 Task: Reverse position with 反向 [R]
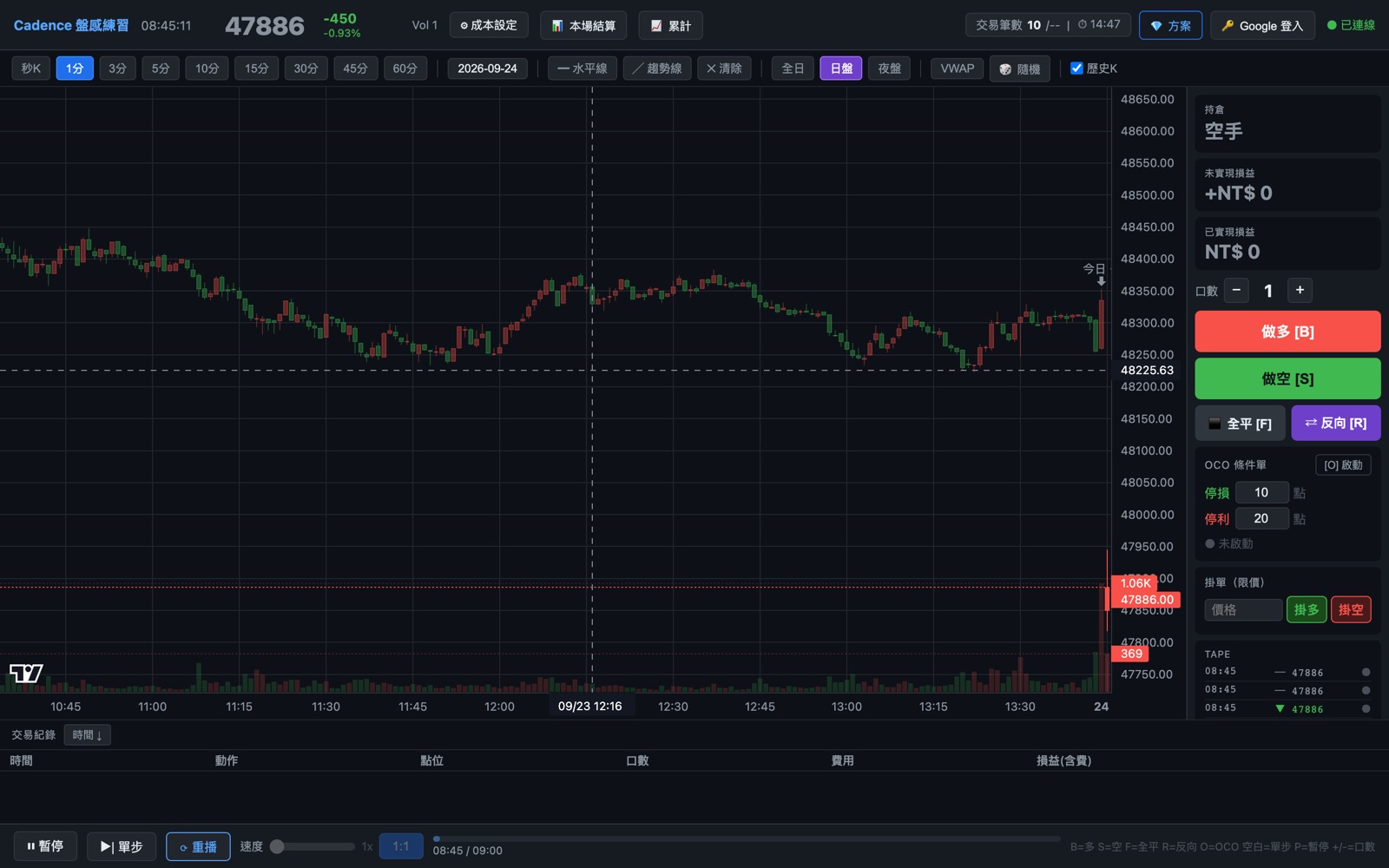pyautogui.click(x=1336, y=424)
